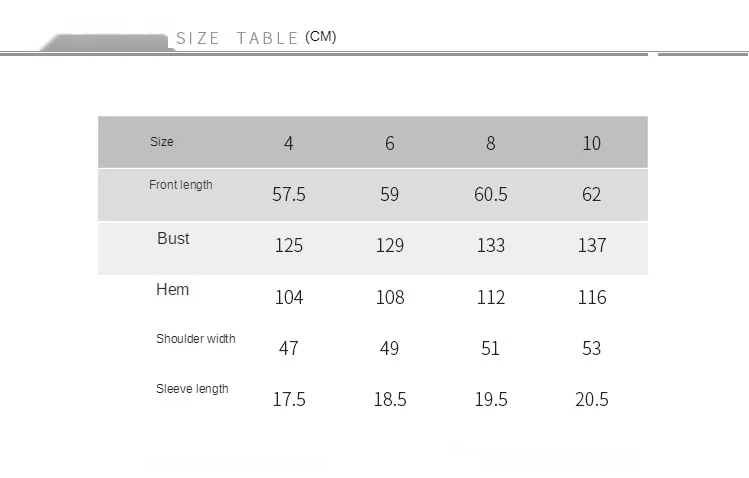Screen dimensions: 749x478
Task: Select size 6 column header
Action: point(390,143)
